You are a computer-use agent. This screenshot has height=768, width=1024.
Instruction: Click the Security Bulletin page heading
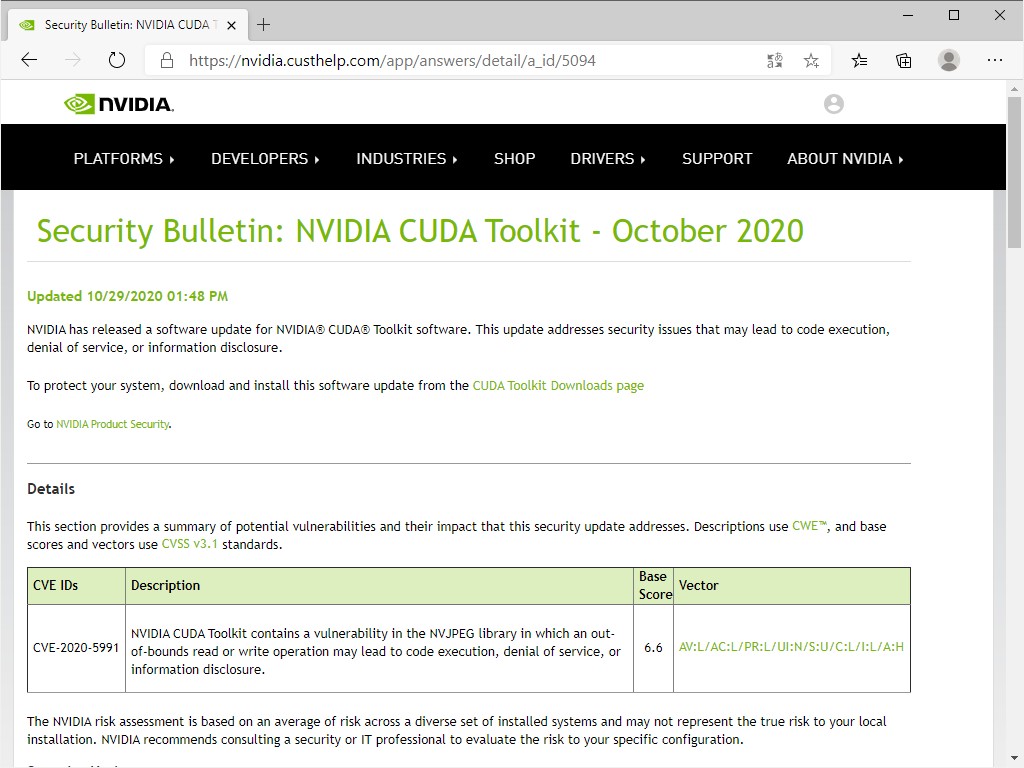coord(420,231)
